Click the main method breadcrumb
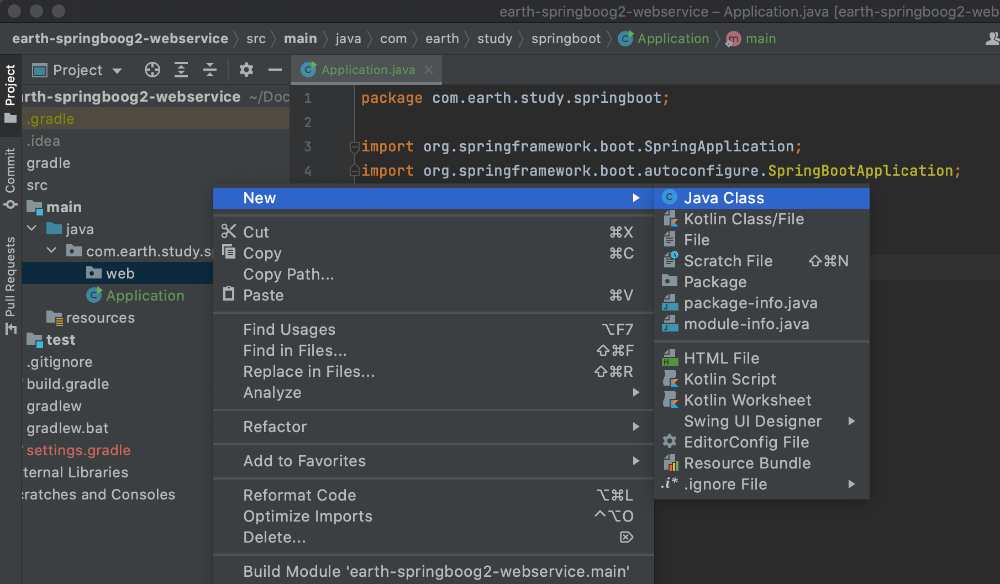 [x=751, y=39]
